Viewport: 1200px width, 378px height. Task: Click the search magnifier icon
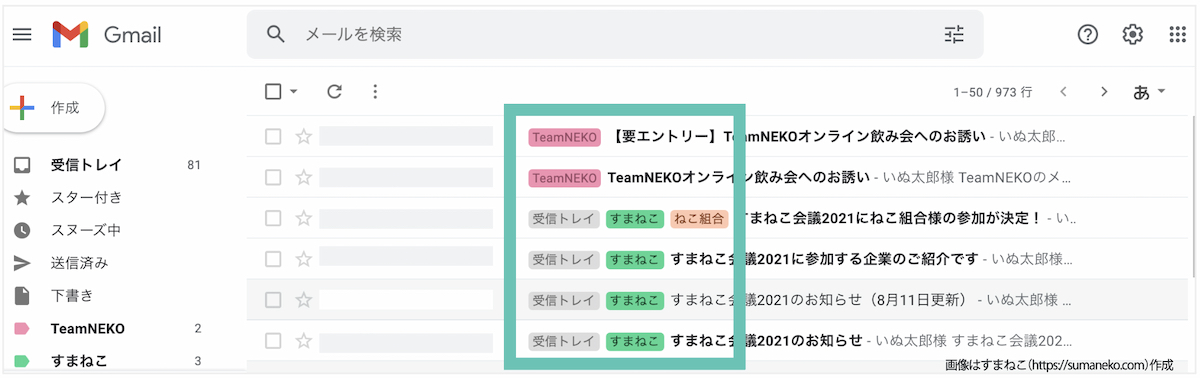277,35
